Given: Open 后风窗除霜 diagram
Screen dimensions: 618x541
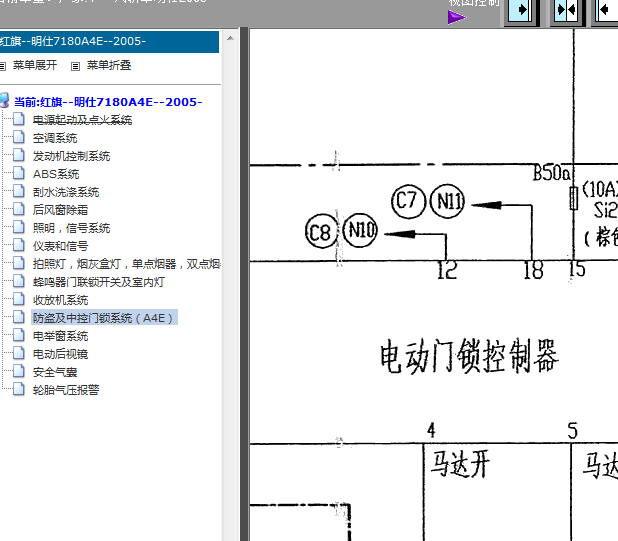Looking at the screenshot, I should [x=60, y=210].
